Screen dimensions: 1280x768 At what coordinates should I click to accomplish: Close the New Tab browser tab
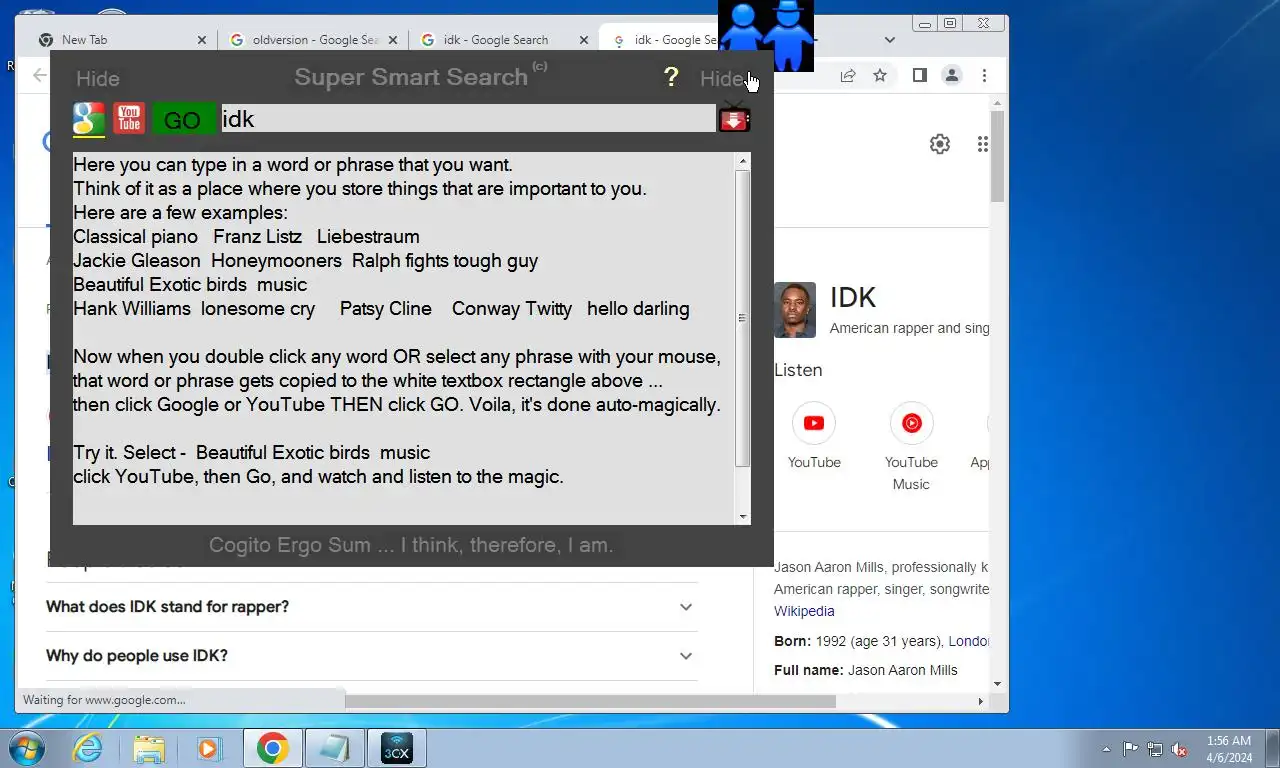click(x=202, y=40)
